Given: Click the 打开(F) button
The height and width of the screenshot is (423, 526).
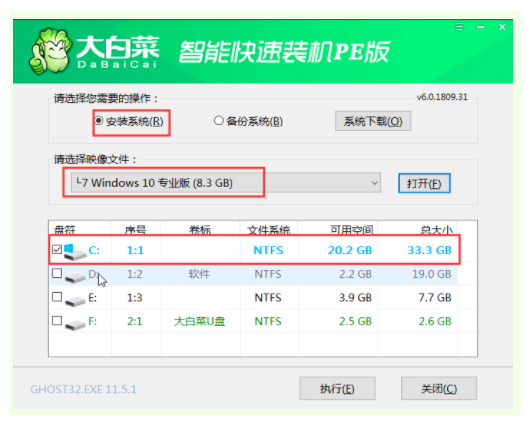Looking at the screenshot, I should click(424, 183).
